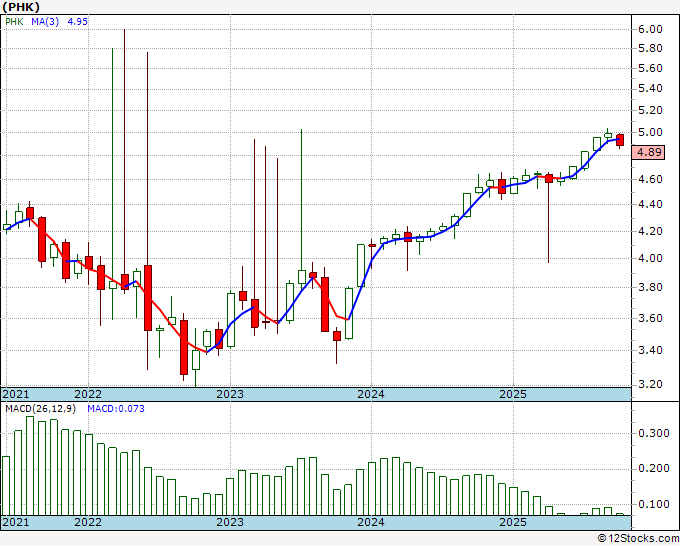680x546 pixels.
Task: Click 2025 on the MACD time axis
Action: [513, 522]
